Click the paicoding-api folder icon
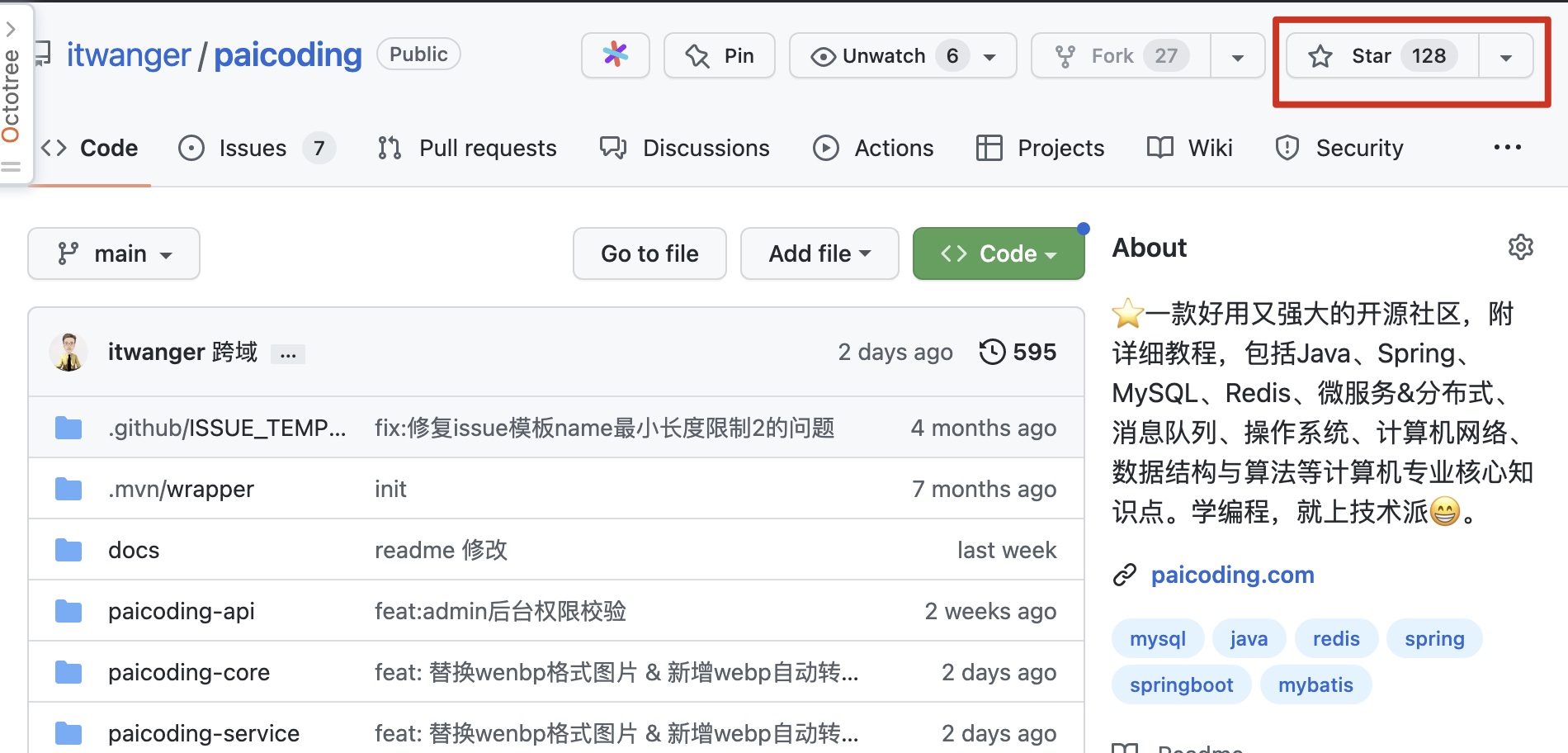This screenshot has height=753, width=1568. click(x=68, y=611)
